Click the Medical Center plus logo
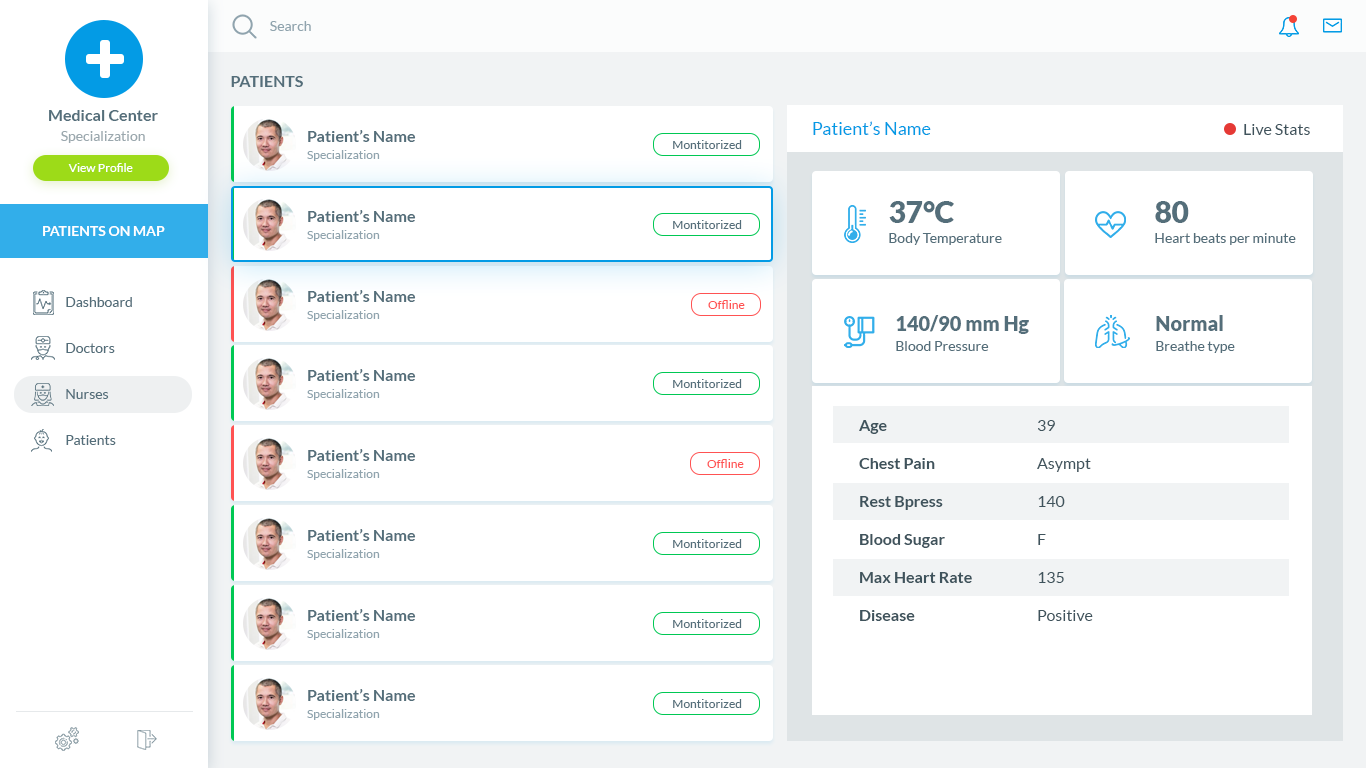The height and width of the screenshot is (768, 1366). point(104,59)
